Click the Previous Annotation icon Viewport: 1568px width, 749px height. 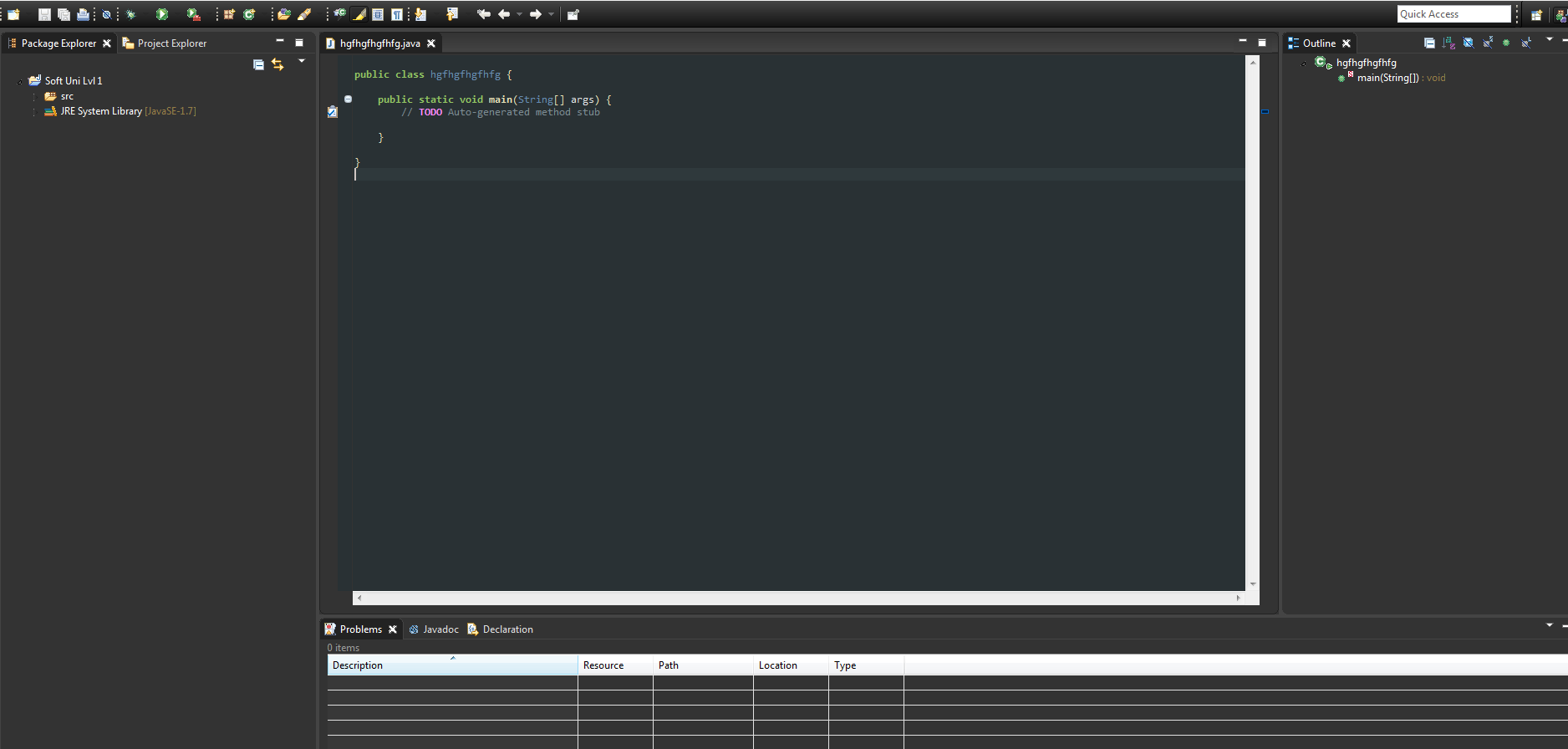[452, 14]
